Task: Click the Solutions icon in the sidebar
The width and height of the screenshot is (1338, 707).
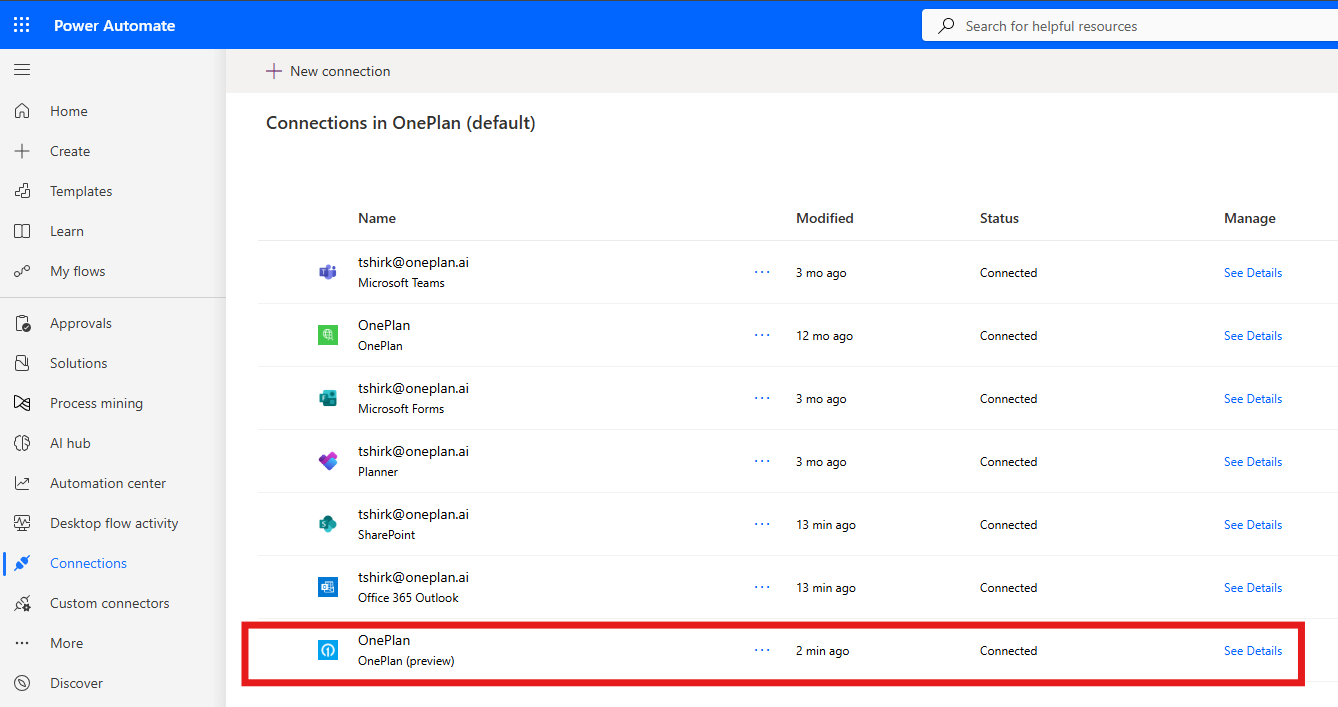Action: [22, 363]
